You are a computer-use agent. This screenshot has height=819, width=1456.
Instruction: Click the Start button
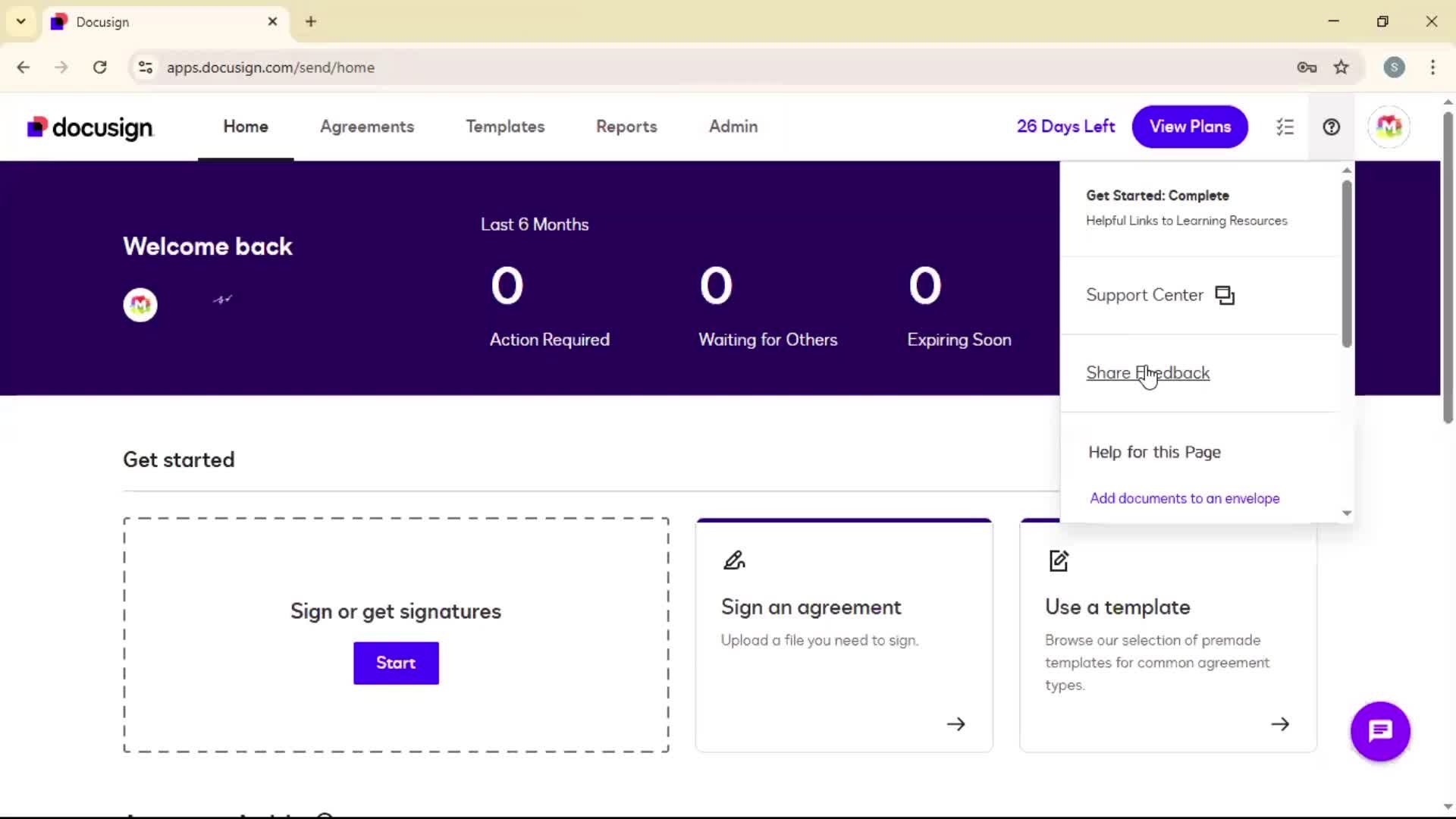coord(396,664)
